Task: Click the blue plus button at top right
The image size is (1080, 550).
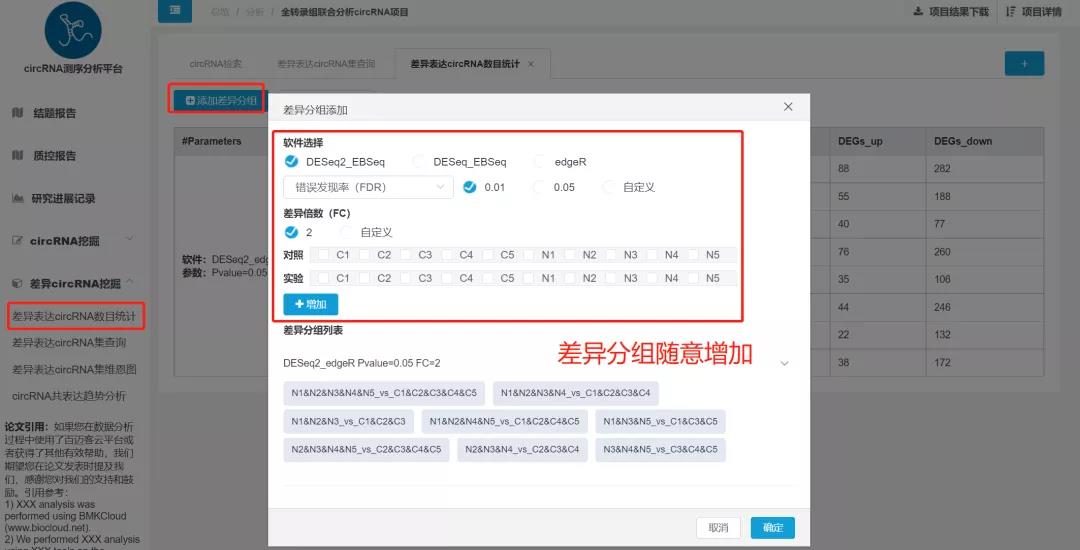Action: point(1024,64)
